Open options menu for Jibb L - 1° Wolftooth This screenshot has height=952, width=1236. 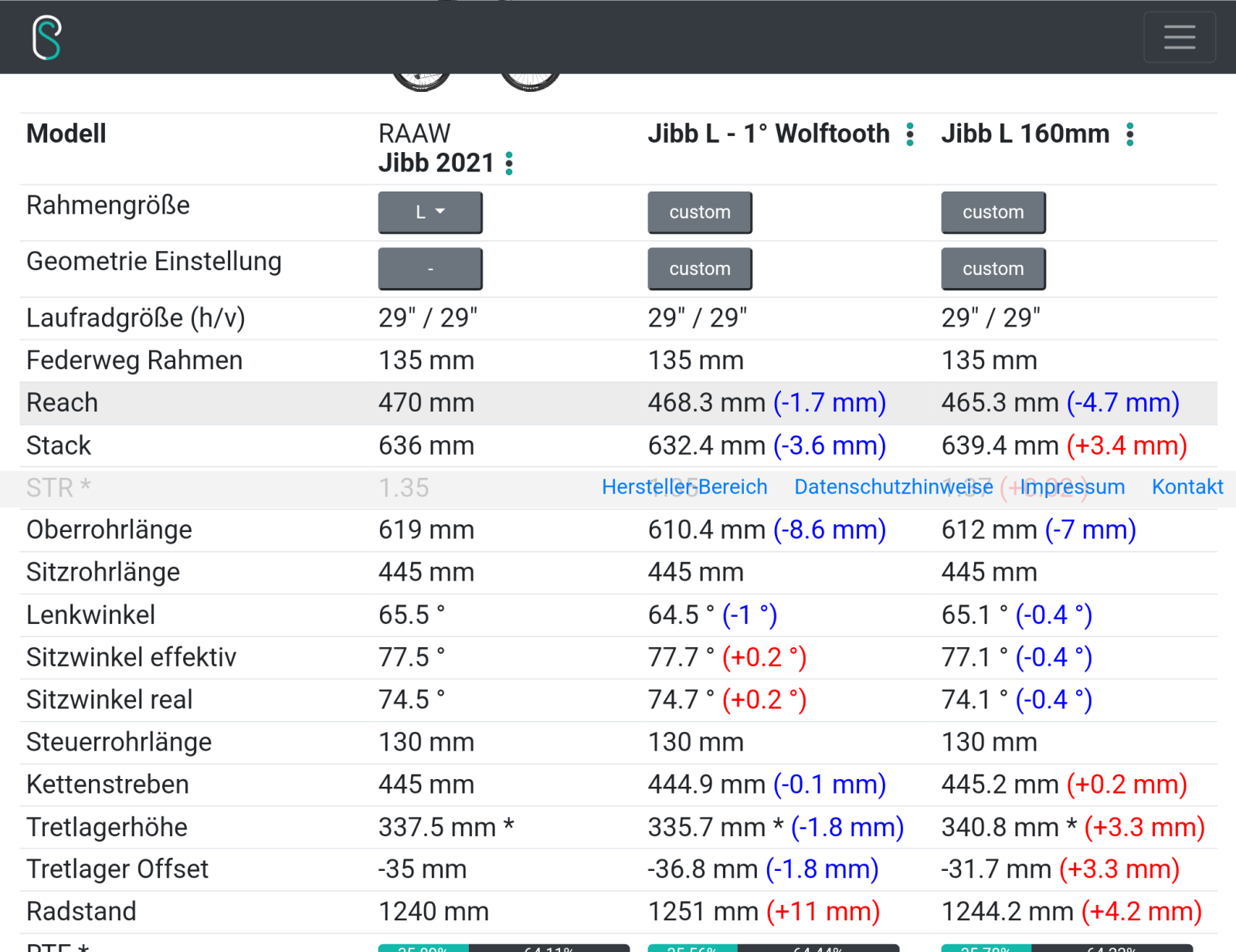click(x=910, y=134)
